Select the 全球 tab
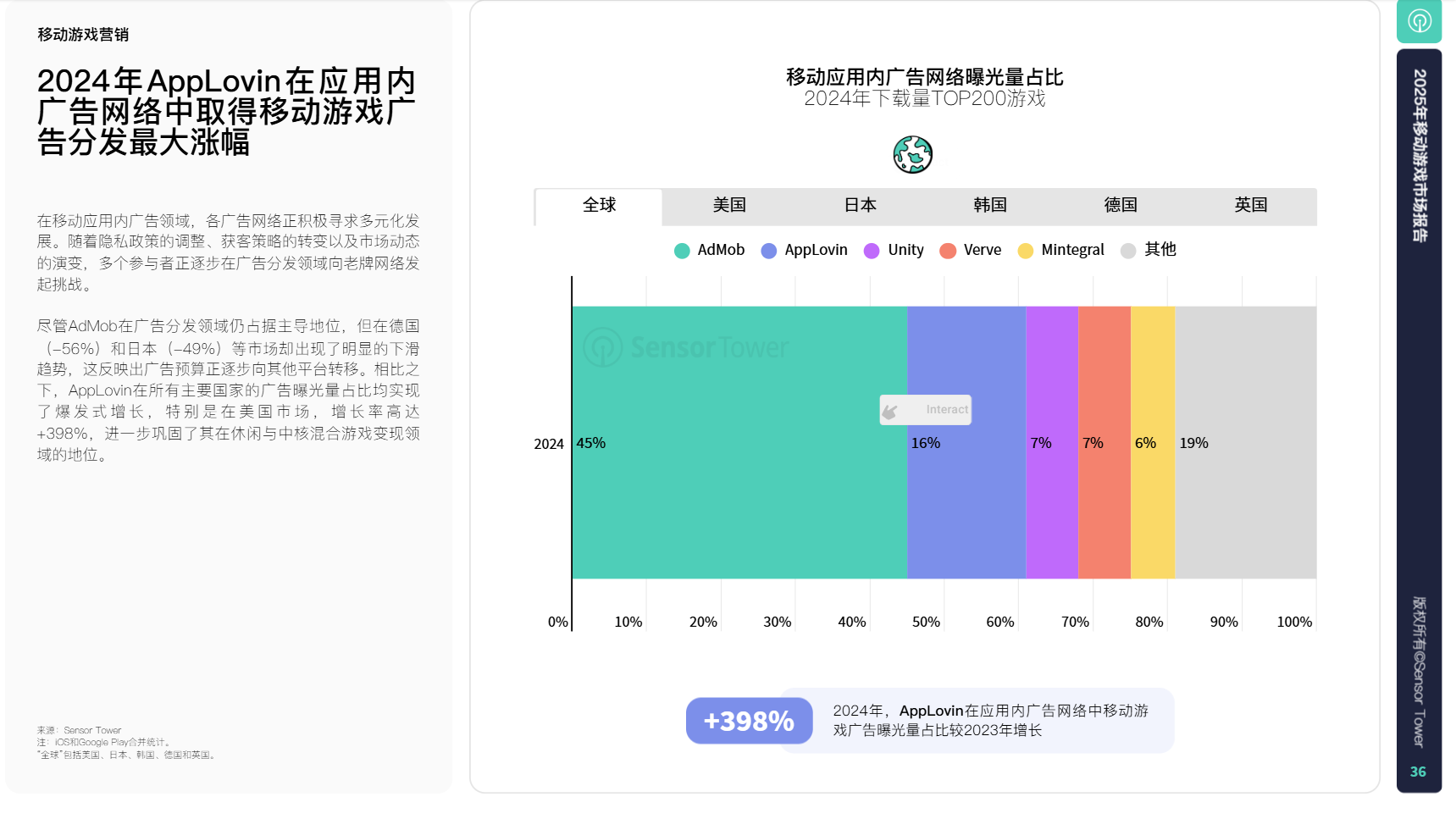This screenshot has height=819, width=1456. click(x=599, y=206)
